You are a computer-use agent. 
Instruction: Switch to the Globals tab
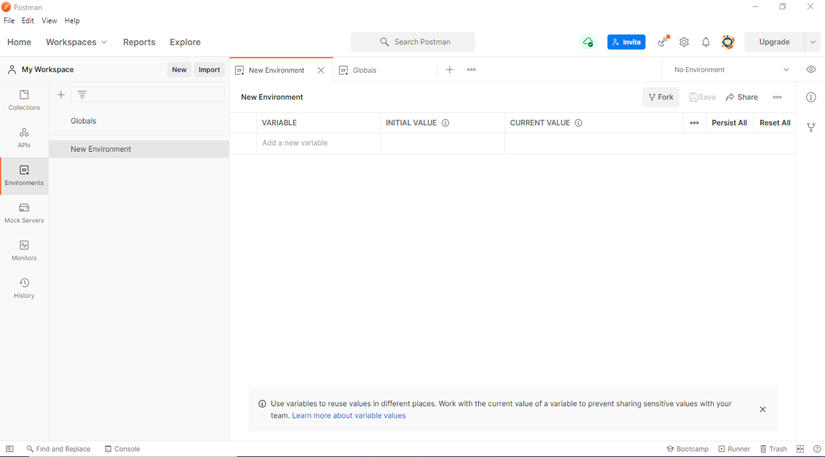(x=365, y=70)
